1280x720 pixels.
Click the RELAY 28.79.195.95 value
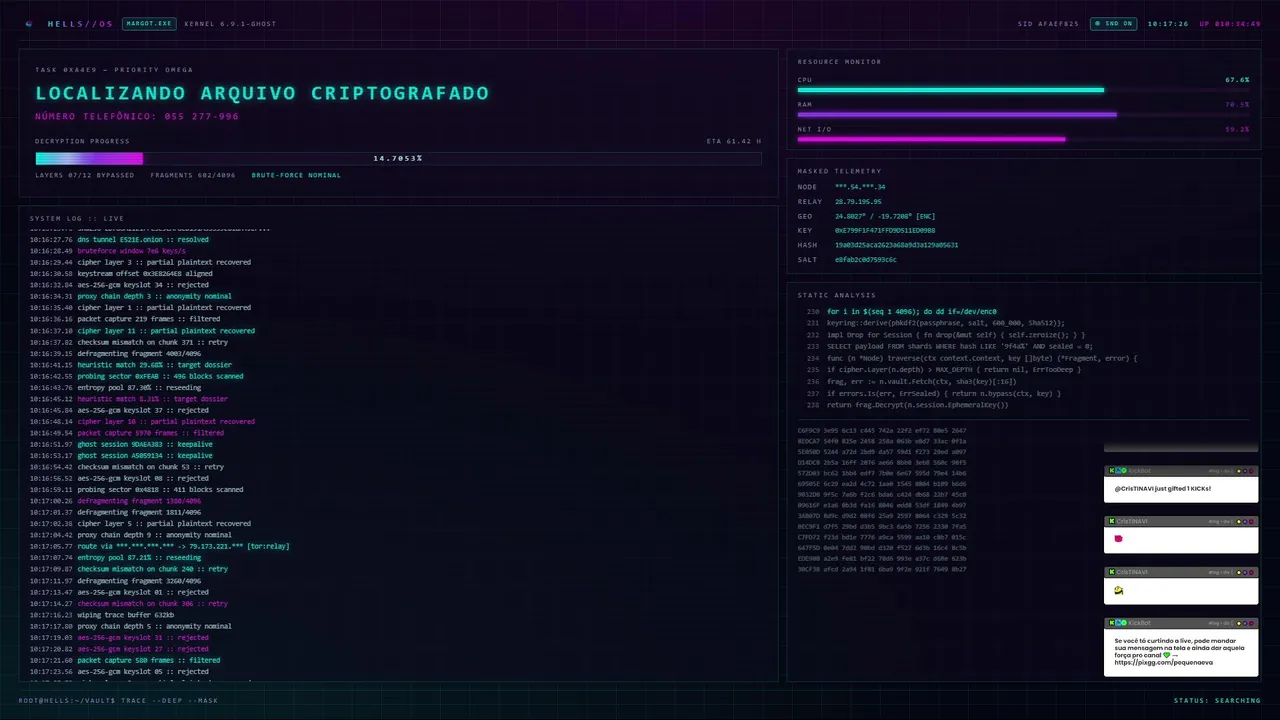[858, 201]
